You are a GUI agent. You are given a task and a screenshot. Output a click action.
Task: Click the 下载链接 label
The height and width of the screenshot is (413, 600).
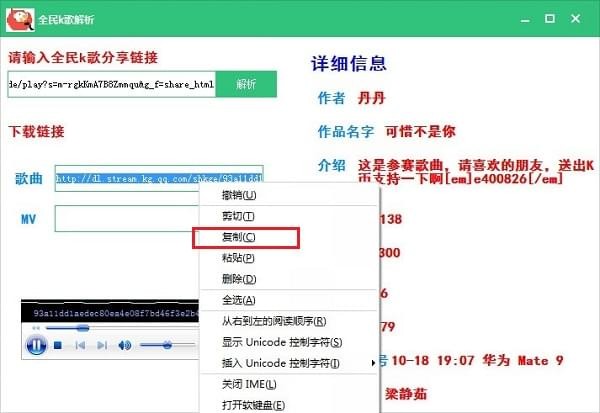(36, 132)
